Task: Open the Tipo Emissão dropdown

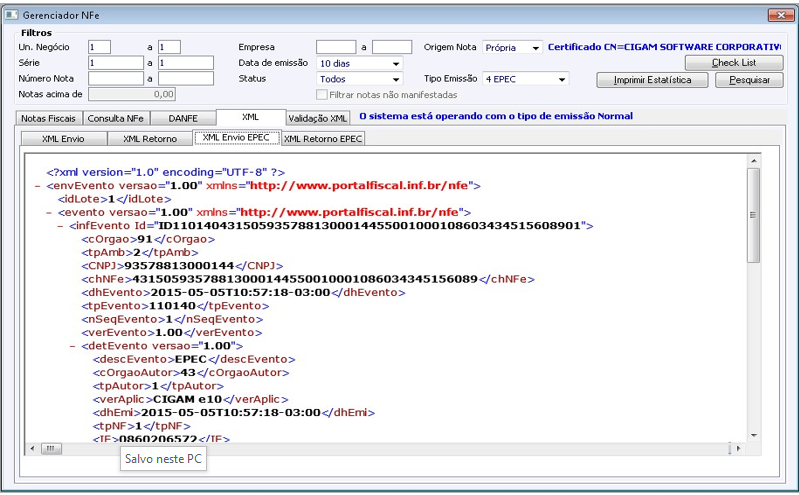Action: click(525, 79)
